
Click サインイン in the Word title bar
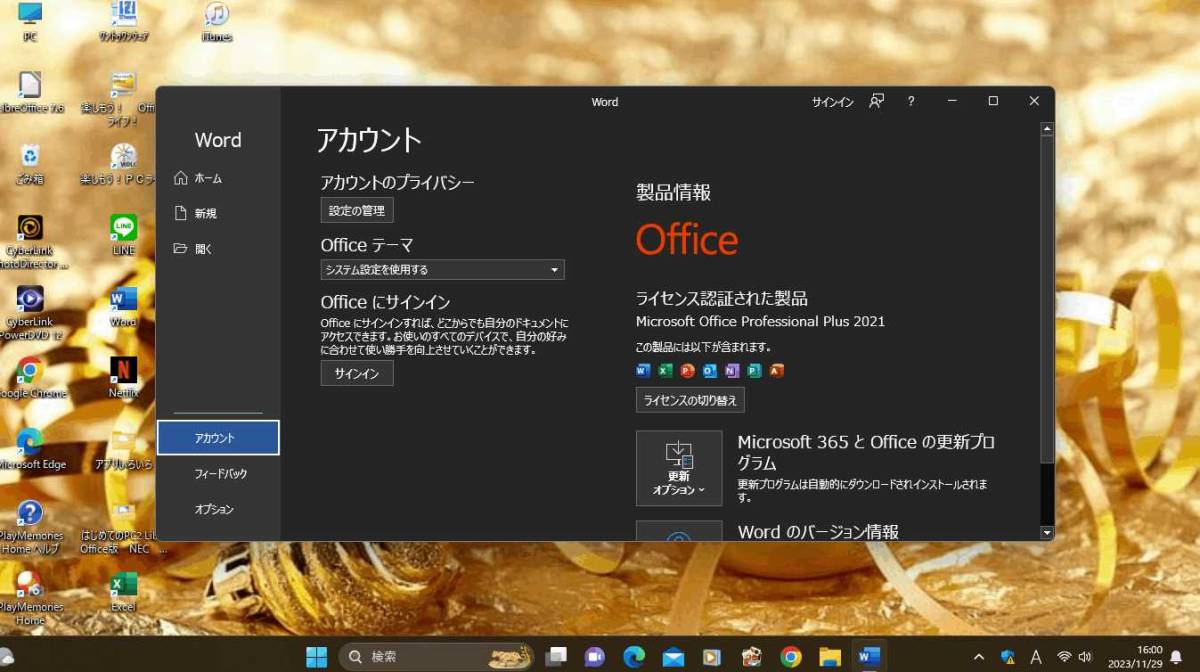832,102
